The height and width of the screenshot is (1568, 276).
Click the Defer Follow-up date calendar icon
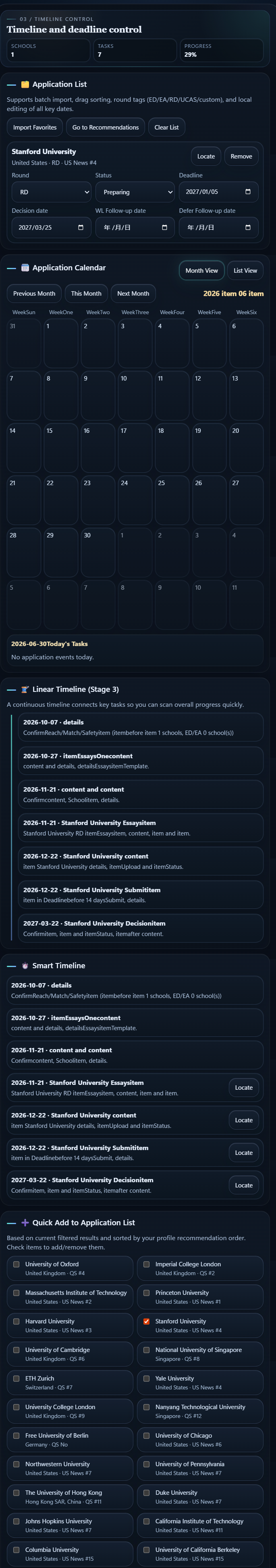click(247, 227)
